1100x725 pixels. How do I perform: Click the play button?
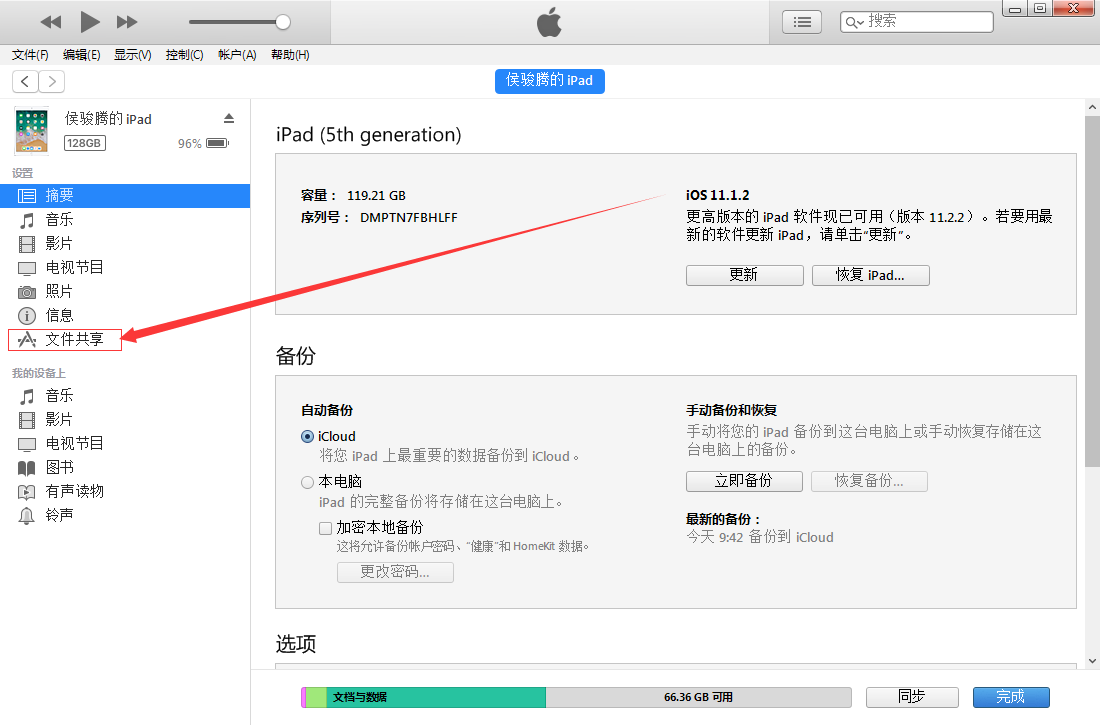coord(89,22)
